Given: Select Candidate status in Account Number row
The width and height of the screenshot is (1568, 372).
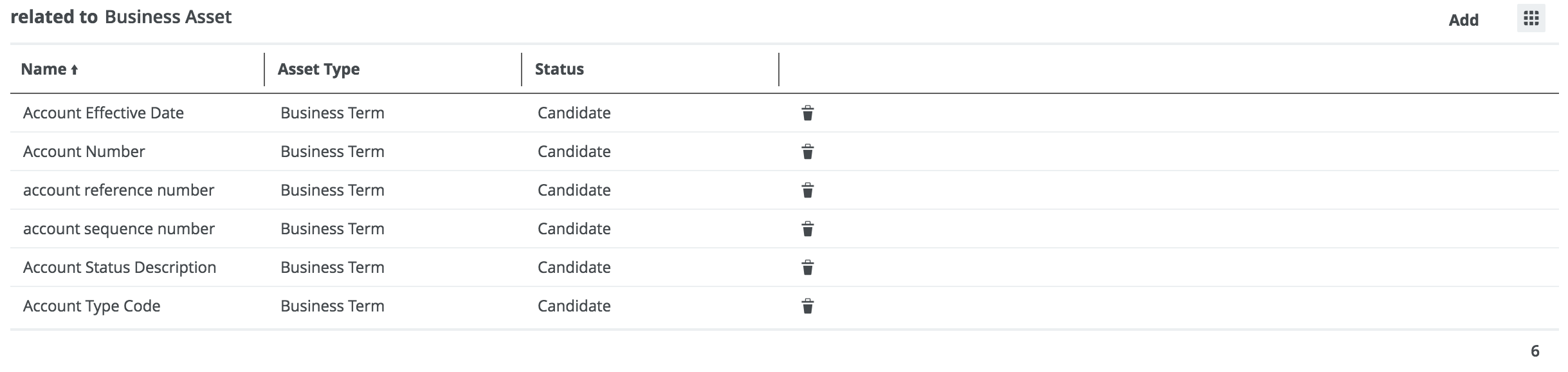Looking at the screenshot, I should pyautogui.click(x=574, y=151).
